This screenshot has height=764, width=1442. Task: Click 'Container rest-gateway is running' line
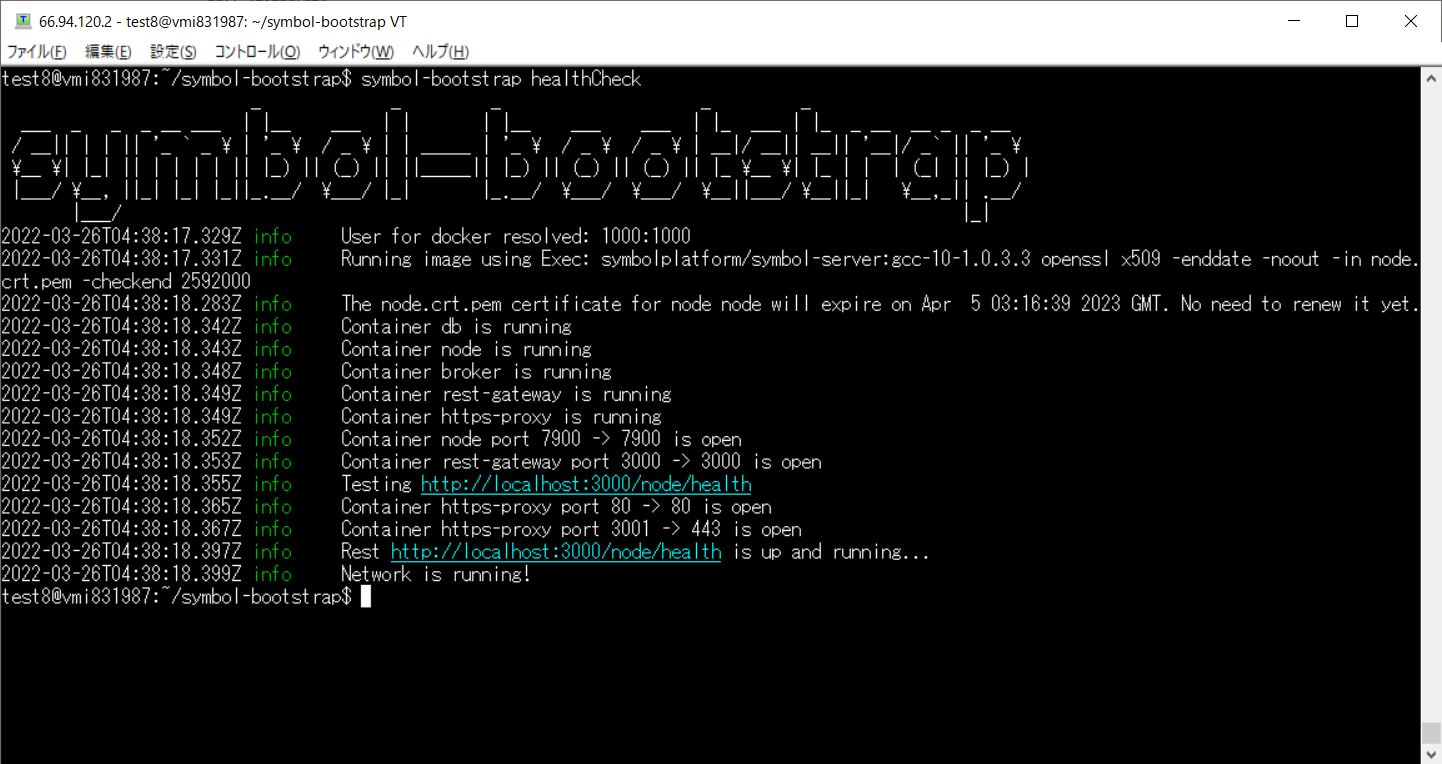pyautogui.click(x=506, y=394)
